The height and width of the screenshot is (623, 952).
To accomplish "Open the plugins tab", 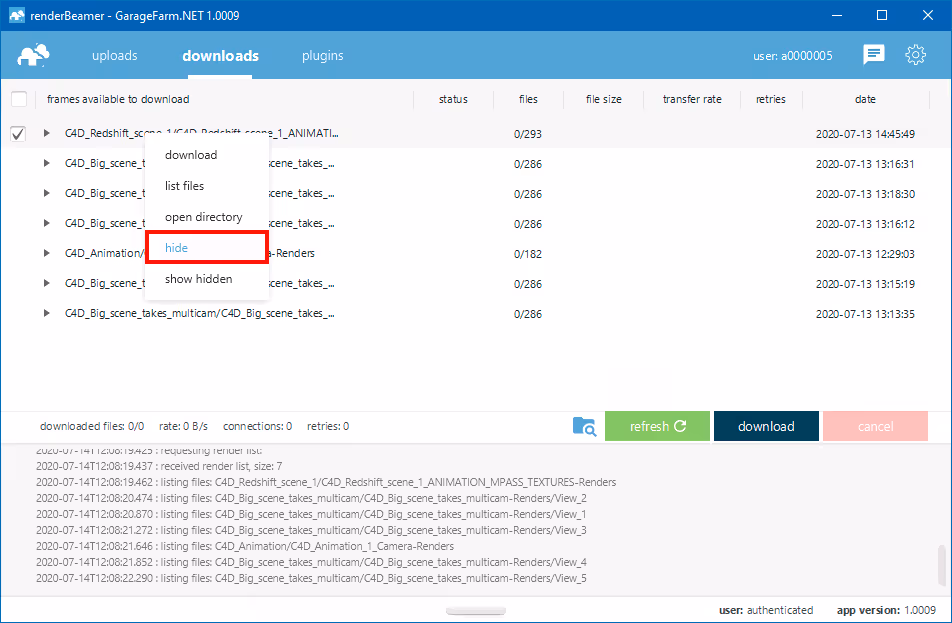I will (x=322, y=56).
